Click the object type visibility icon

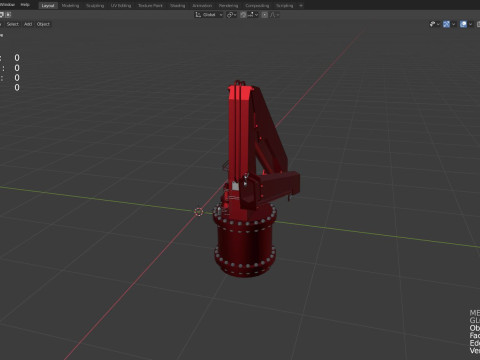pos(433,24)
